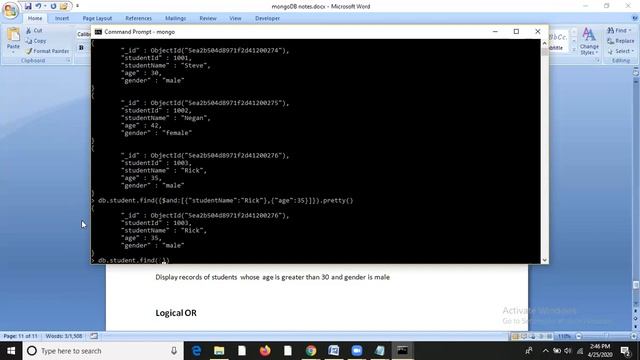
Task: Open the notification center icon
Action: click(x=625, y=351)
